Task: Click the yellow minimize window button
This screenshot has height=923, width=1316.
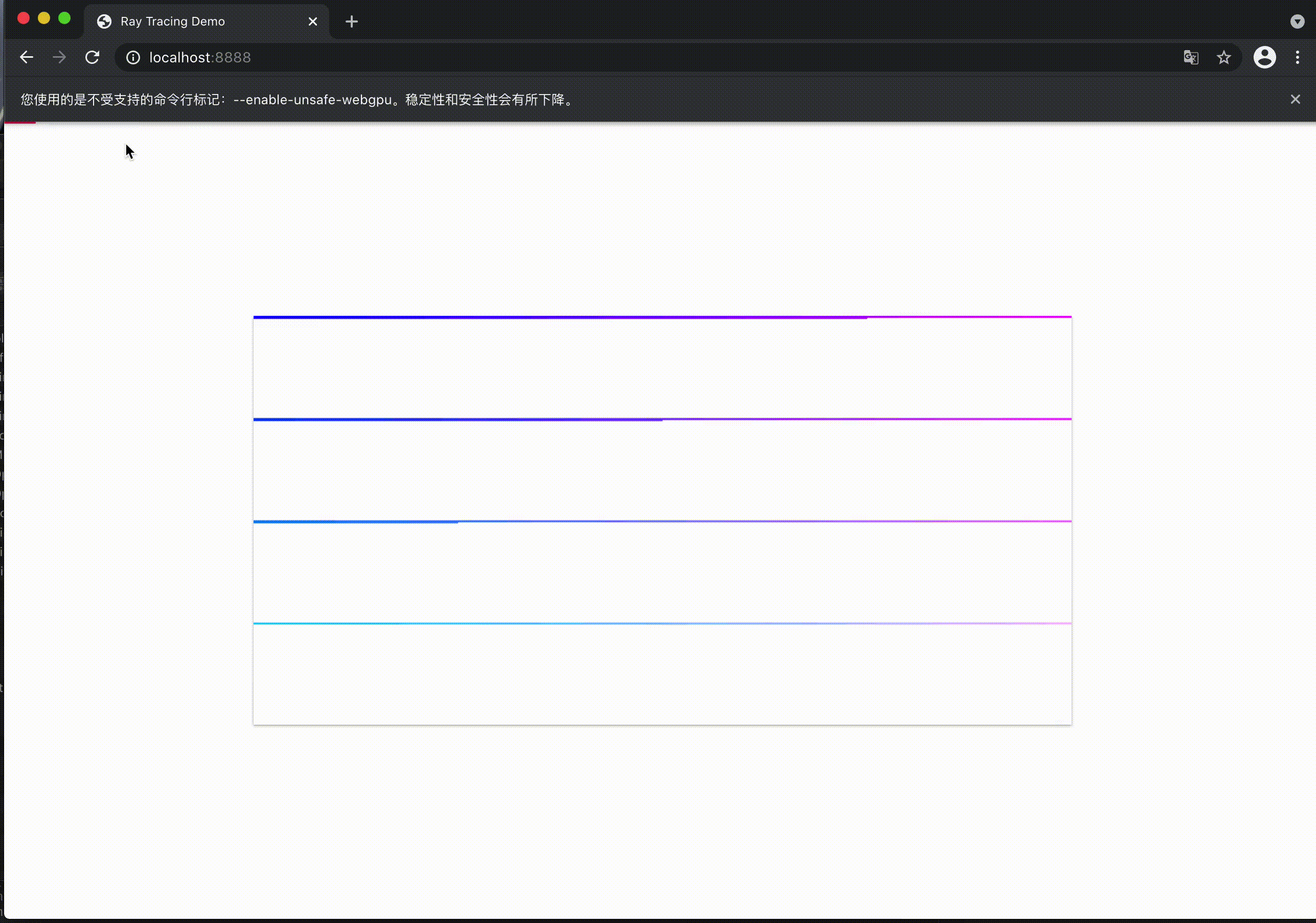Action: [x=44, y=18]
